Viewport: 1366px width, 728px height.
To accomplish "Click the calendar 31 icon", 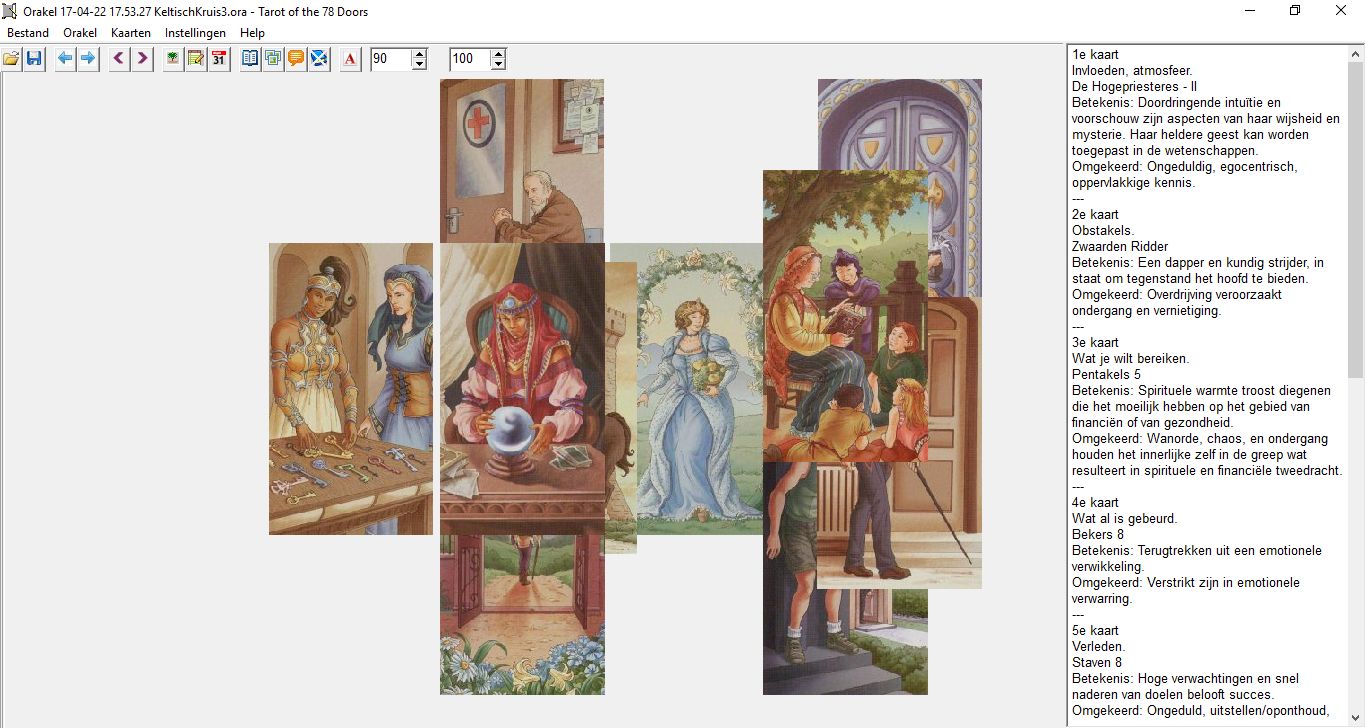I will (219, 59).
